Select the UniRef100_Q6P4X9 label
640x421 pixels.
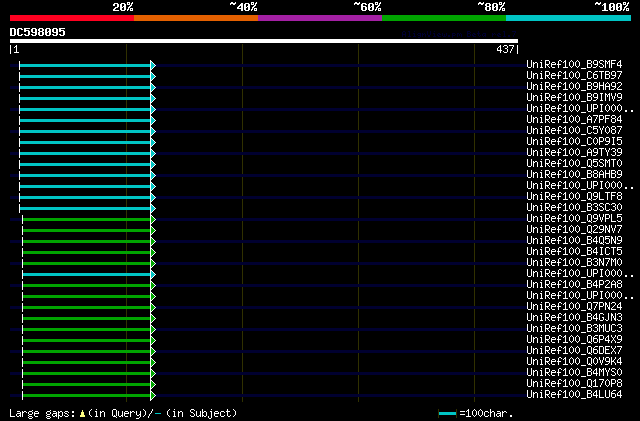pos(574,340)
